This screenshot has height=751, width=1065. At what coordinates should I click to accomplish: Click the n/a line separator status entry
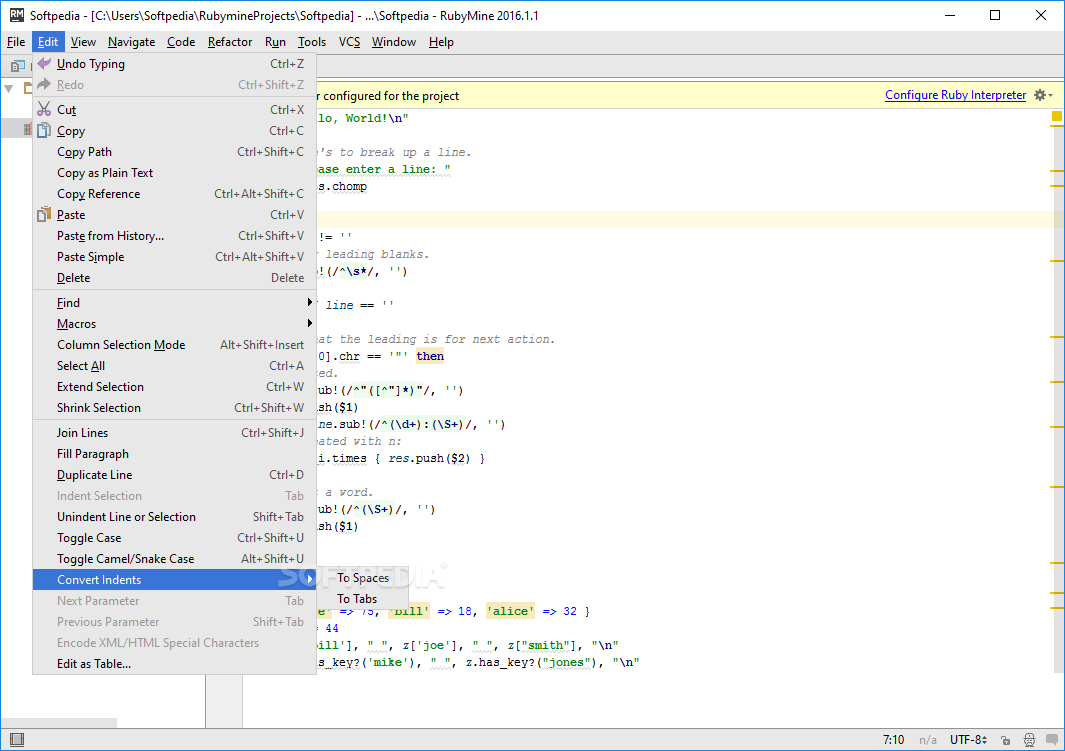pos(928,740)
